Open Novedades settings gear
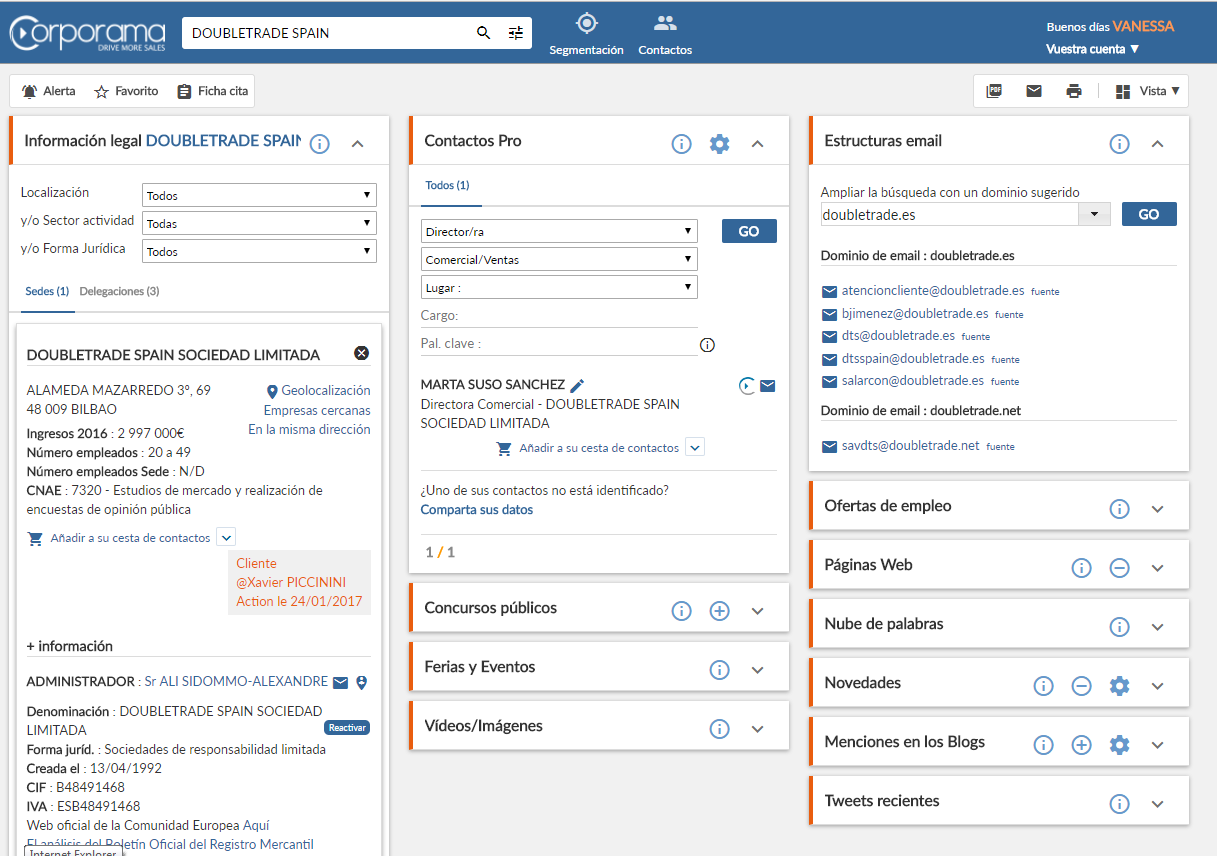The height and width of the screenshot is (856, 1217). click(1120, 686)
